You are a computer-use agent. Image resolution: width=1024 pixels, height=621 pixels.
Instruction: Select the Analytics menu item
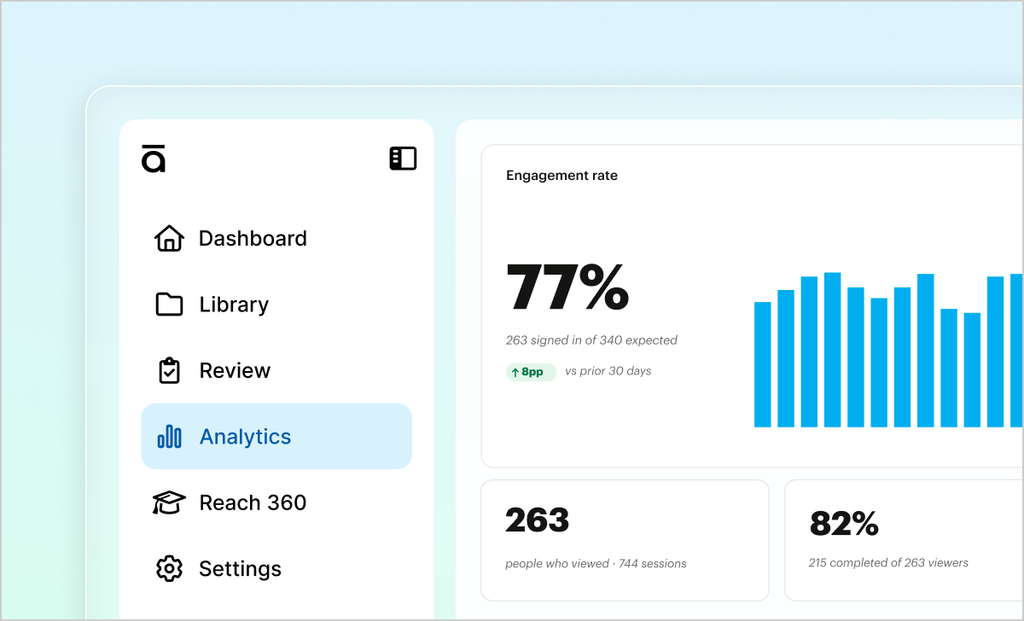[277, 436]
